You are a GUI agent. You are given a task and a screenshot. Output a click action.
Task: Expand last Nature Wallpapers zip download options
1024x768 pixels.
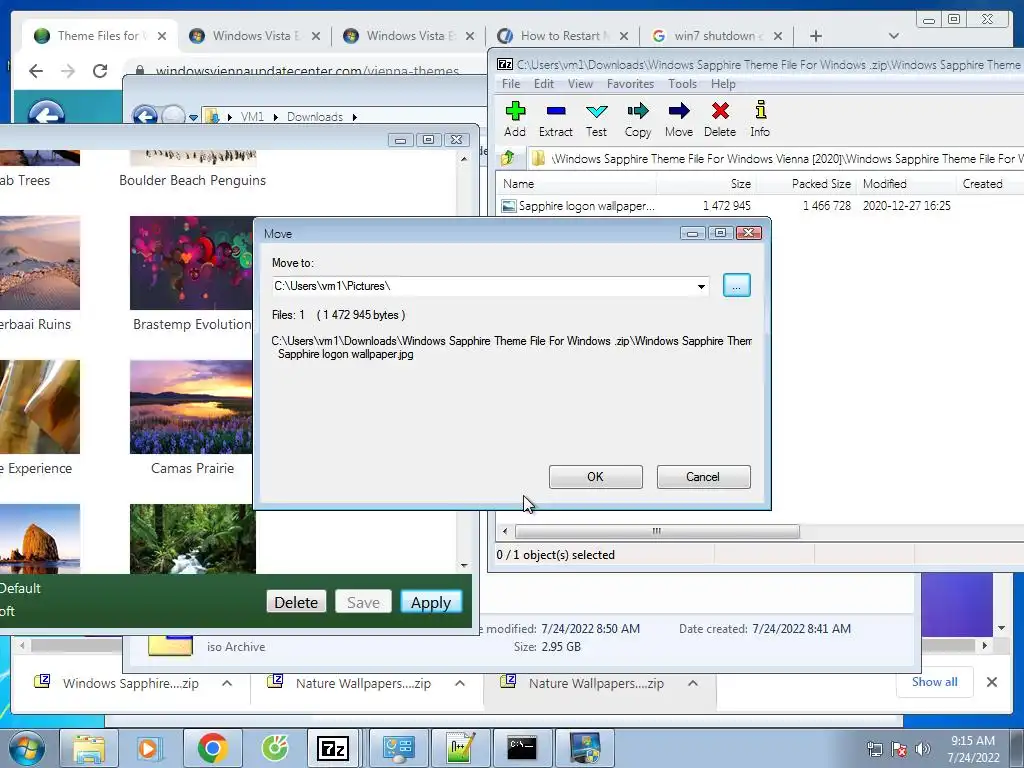coord(693,683)
